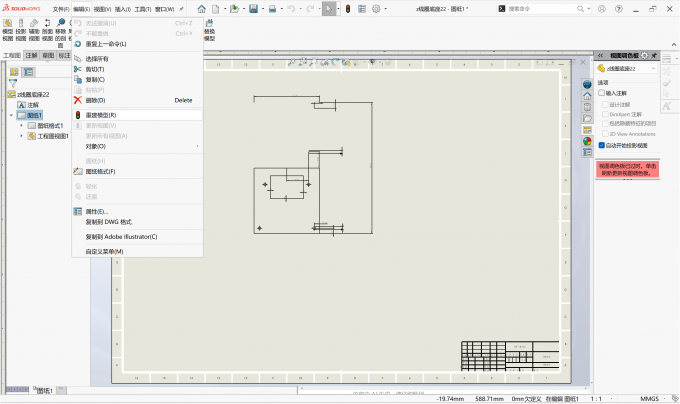Image resolution: width=680 pixels, height=404 pixels.
Task: Open the 文件(F) File menu
Action: 61,9
